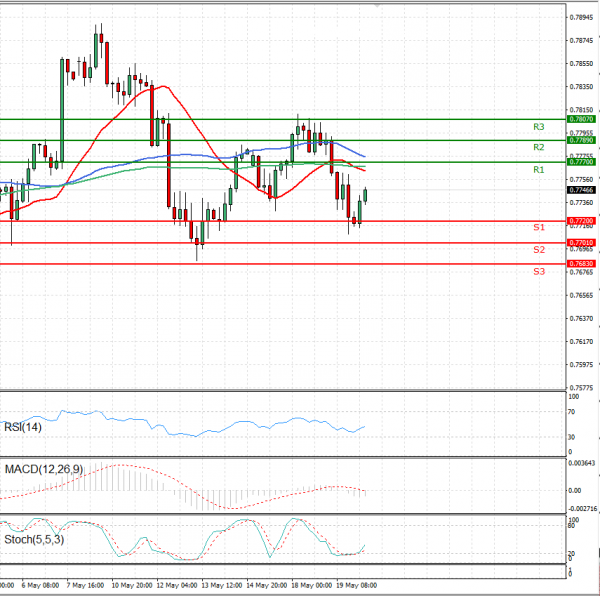Click the 0.75975 price axis value
Image resolution: width=600 pixels, height=596 pixels.
pyautogui.click(x=581, y=365)
